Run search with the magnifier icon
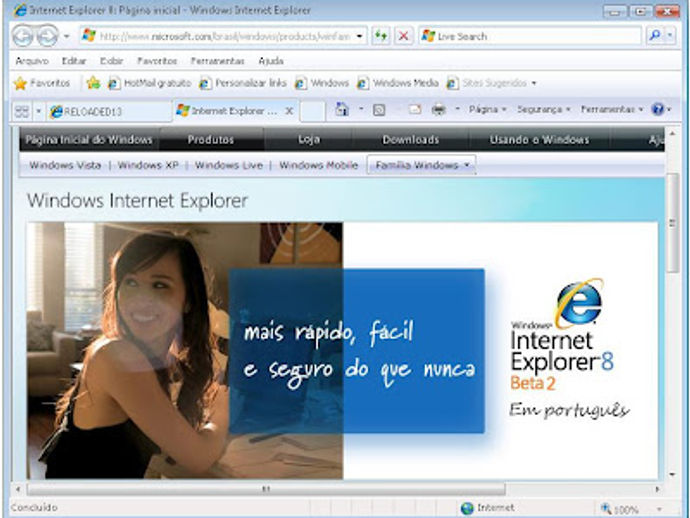The height and width of the screenshot is (518, 690). 654,36
